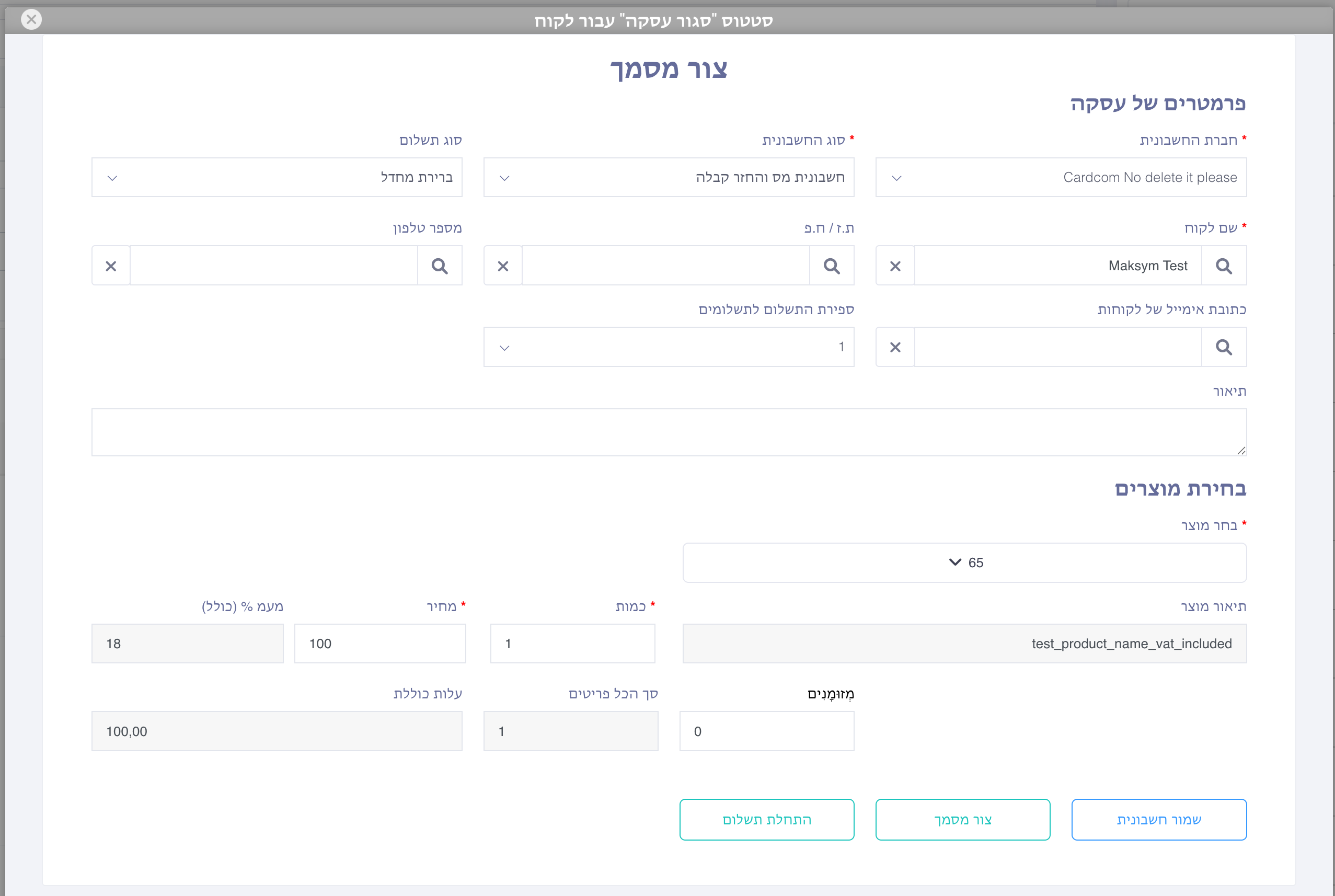Open the חברת החשבונית Cardcom dropdown
Screen dimensions: 1335x896
tap(1061, 177)
